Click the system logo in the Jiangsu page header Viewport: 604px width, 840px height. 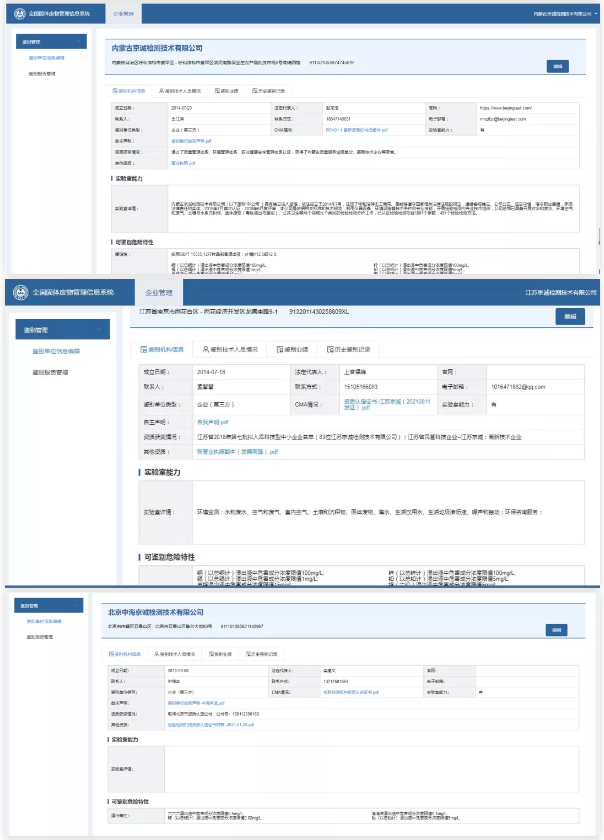click(x=20, y=292)
